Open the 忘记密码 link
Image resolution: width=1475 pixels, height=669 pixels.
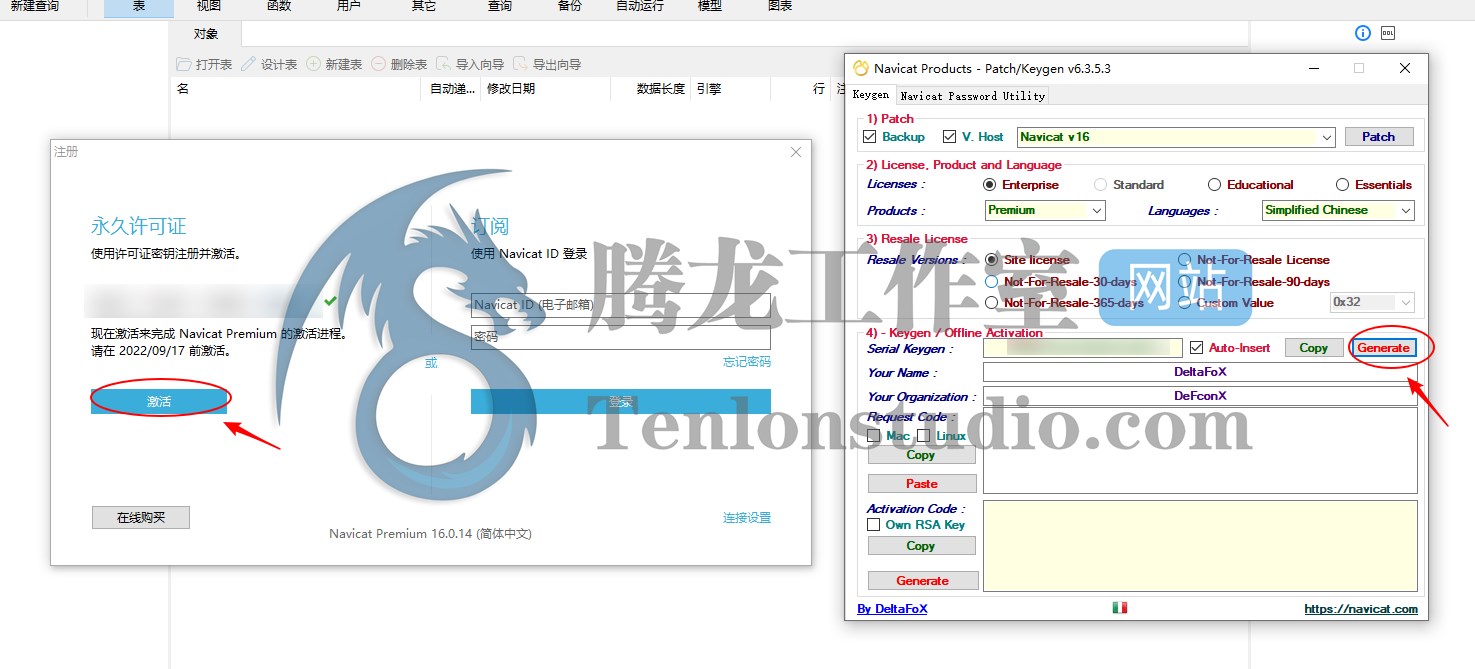[x=747, y=362]
